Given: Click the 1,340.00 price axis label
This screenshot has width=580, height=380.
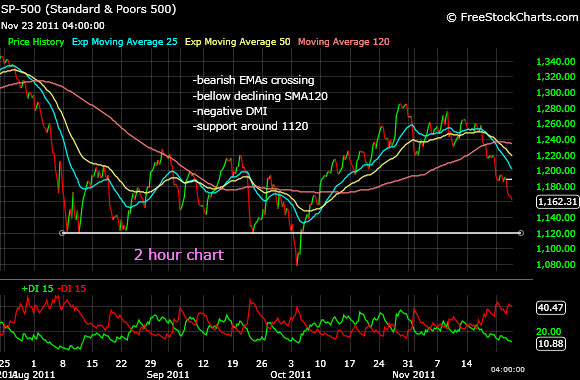Looking at the screenshot, I should coord(556,61).
